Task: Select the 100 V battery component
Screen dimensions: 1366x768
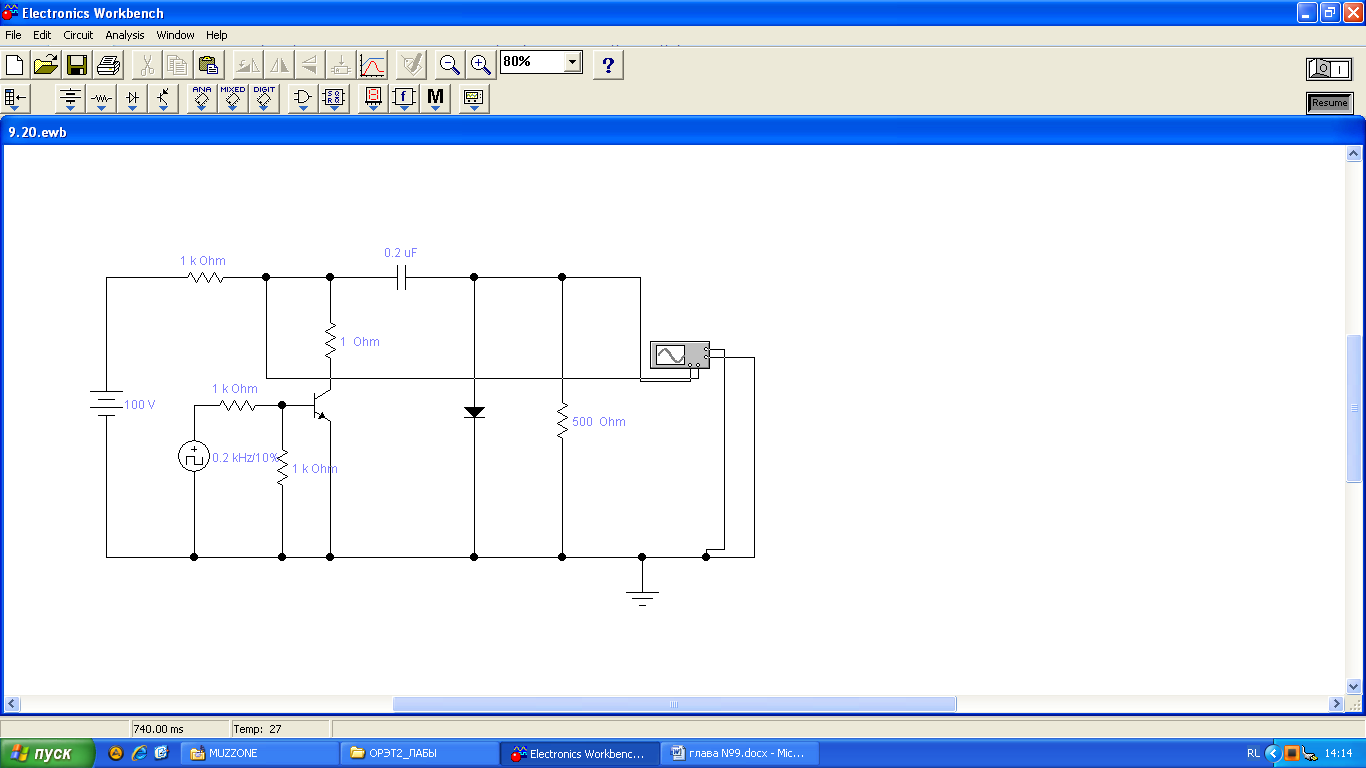Action: point(107,405)
